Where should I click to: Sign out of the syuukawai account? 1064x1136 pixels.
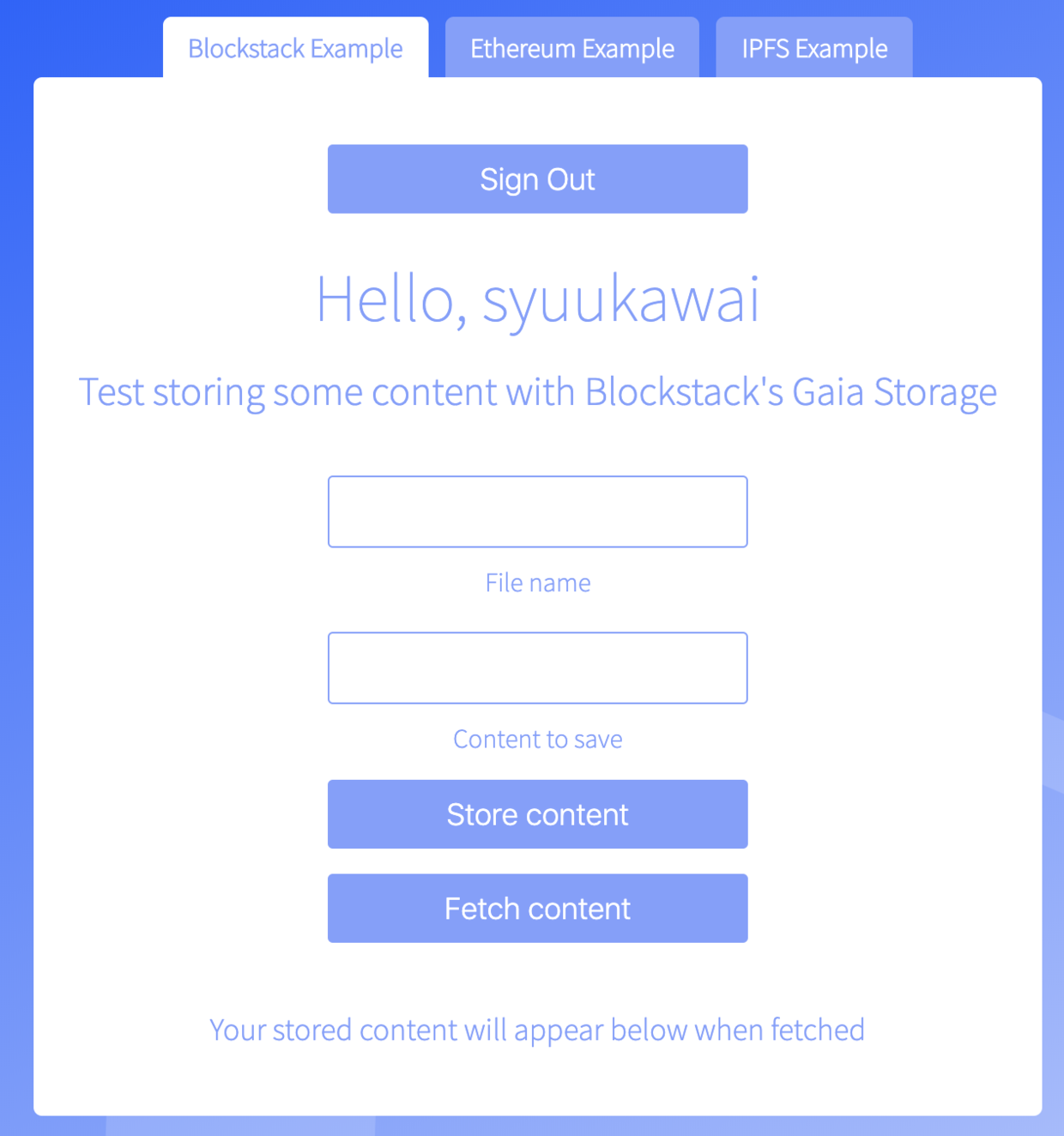coord(537,178)
